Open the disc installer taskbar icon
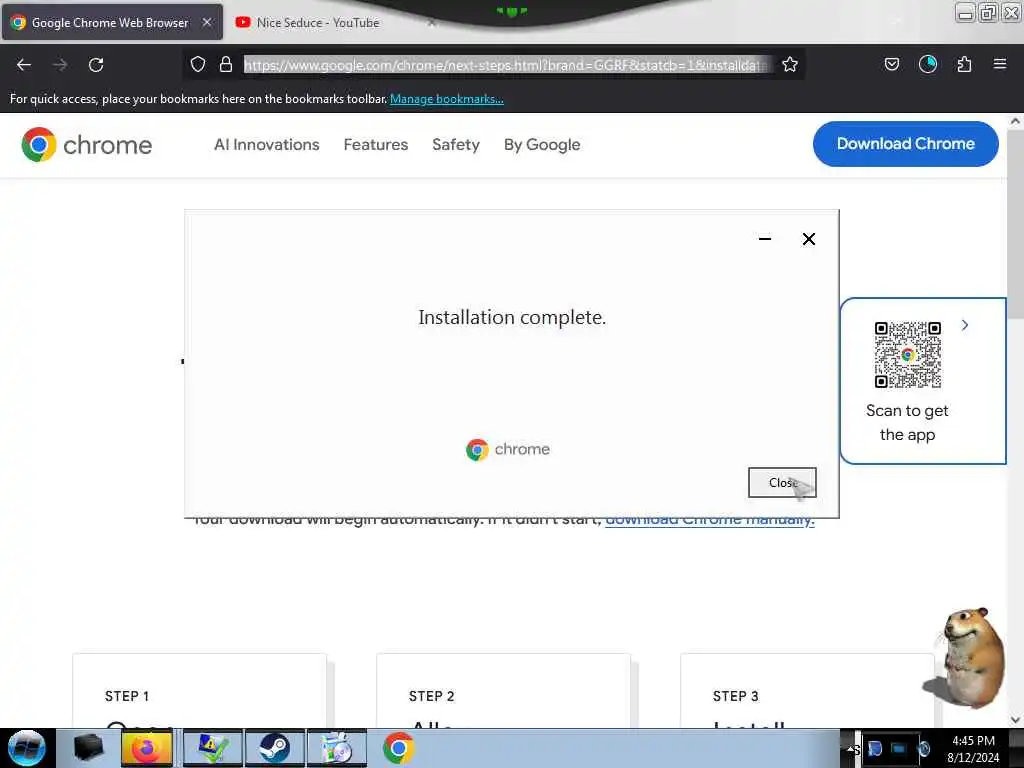 (x=337, y=748)
